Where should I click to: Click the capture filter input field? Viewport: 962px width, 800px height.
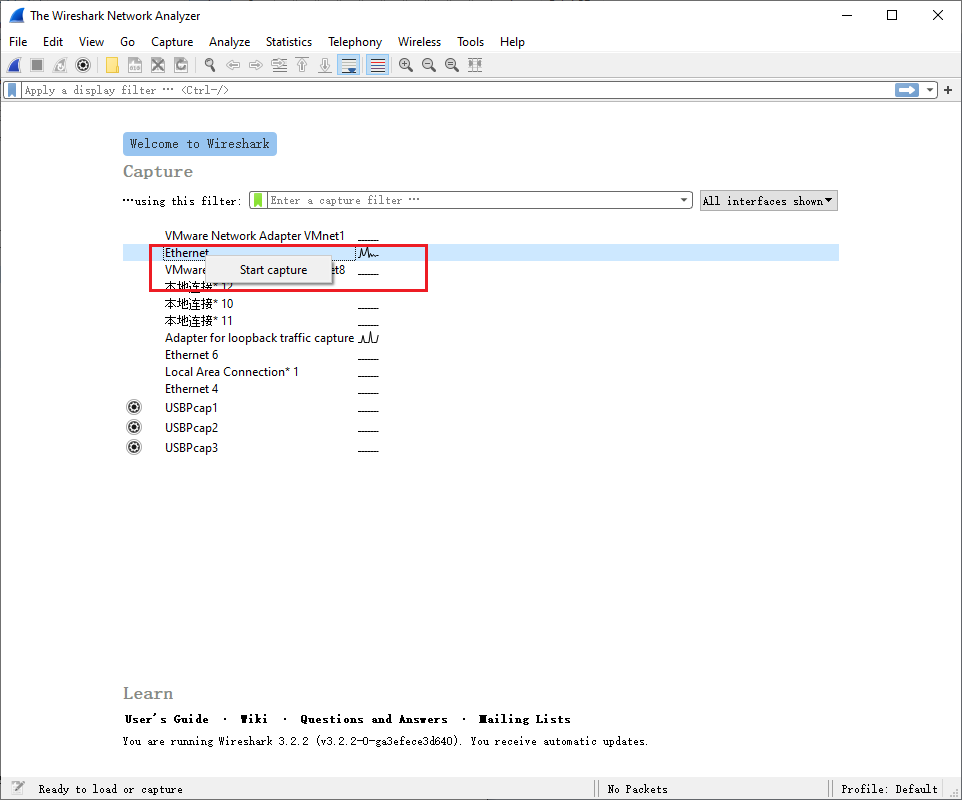[x=472, y=200]
